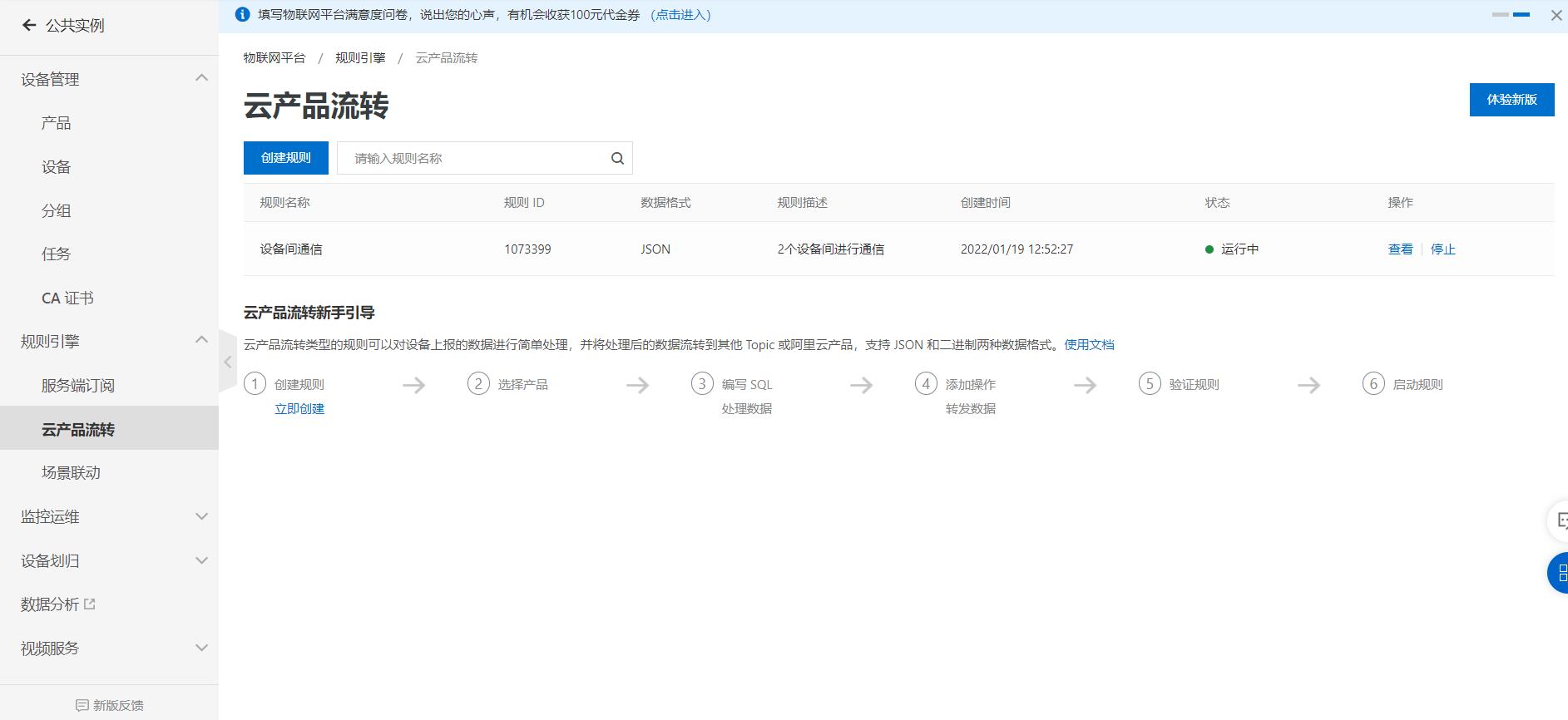Close the survey notification banner
1568x720 pixels.
[x=1556, y=15]
